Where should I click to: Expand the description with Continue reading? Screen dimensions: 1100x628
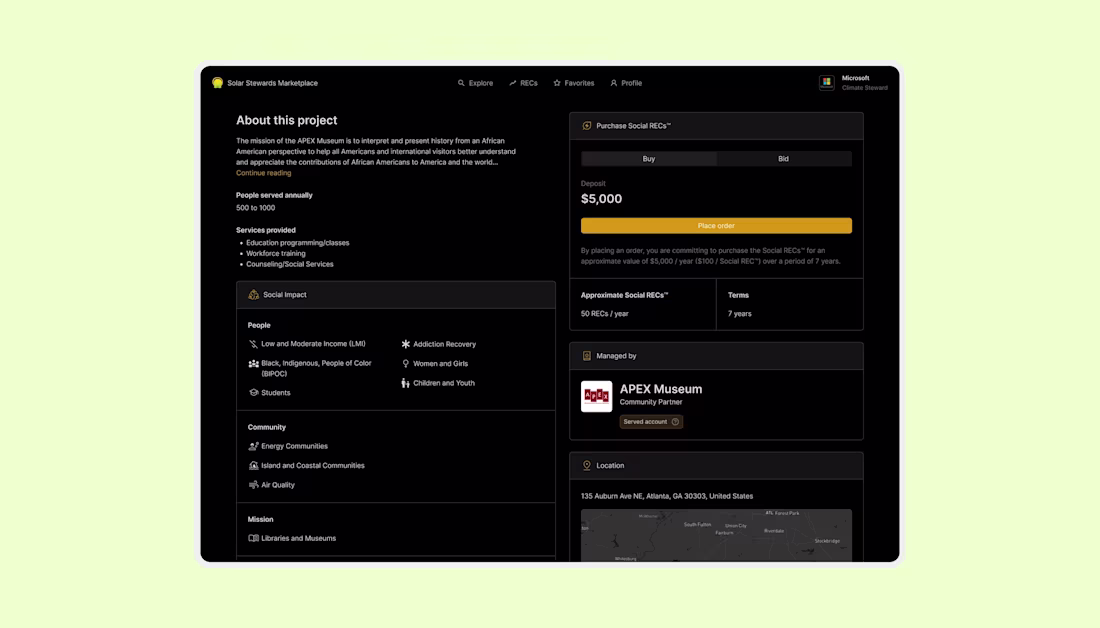[265, 172]
